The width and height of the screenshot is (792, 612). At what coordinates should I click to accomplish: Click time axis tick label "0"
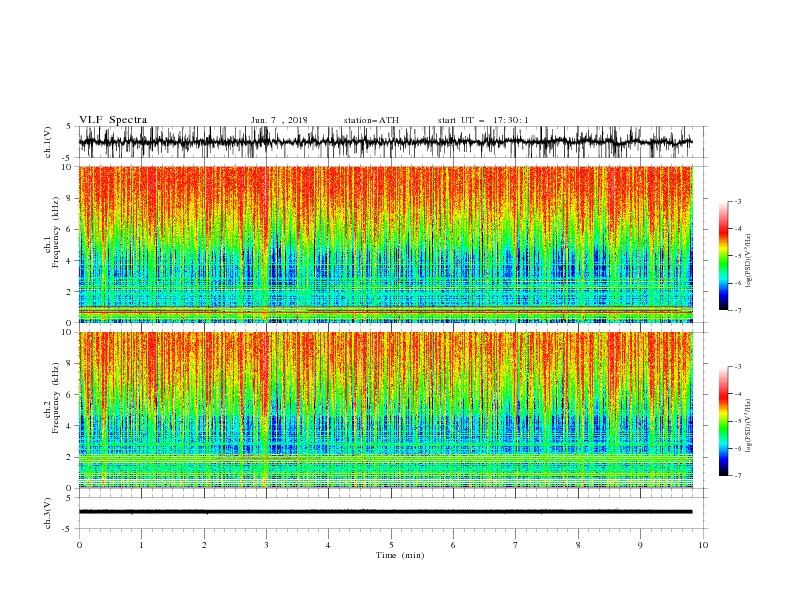point(79,545)
